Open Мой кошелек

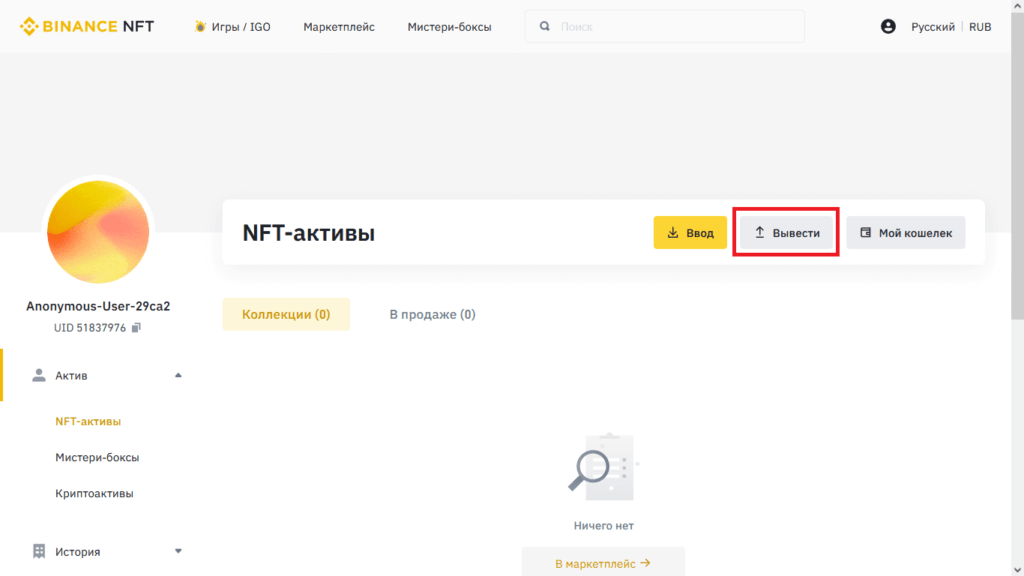pos(905,233)
